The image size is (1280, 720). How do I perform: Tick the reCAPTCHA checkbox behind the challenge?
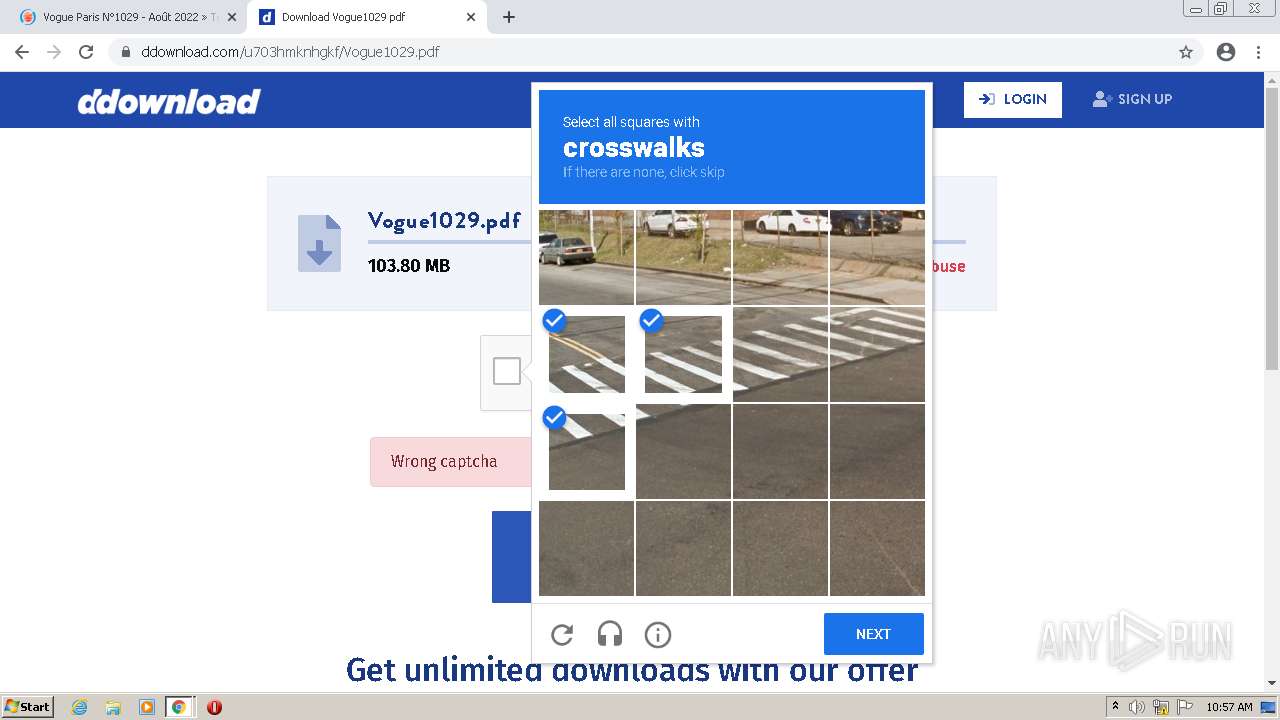507,371
